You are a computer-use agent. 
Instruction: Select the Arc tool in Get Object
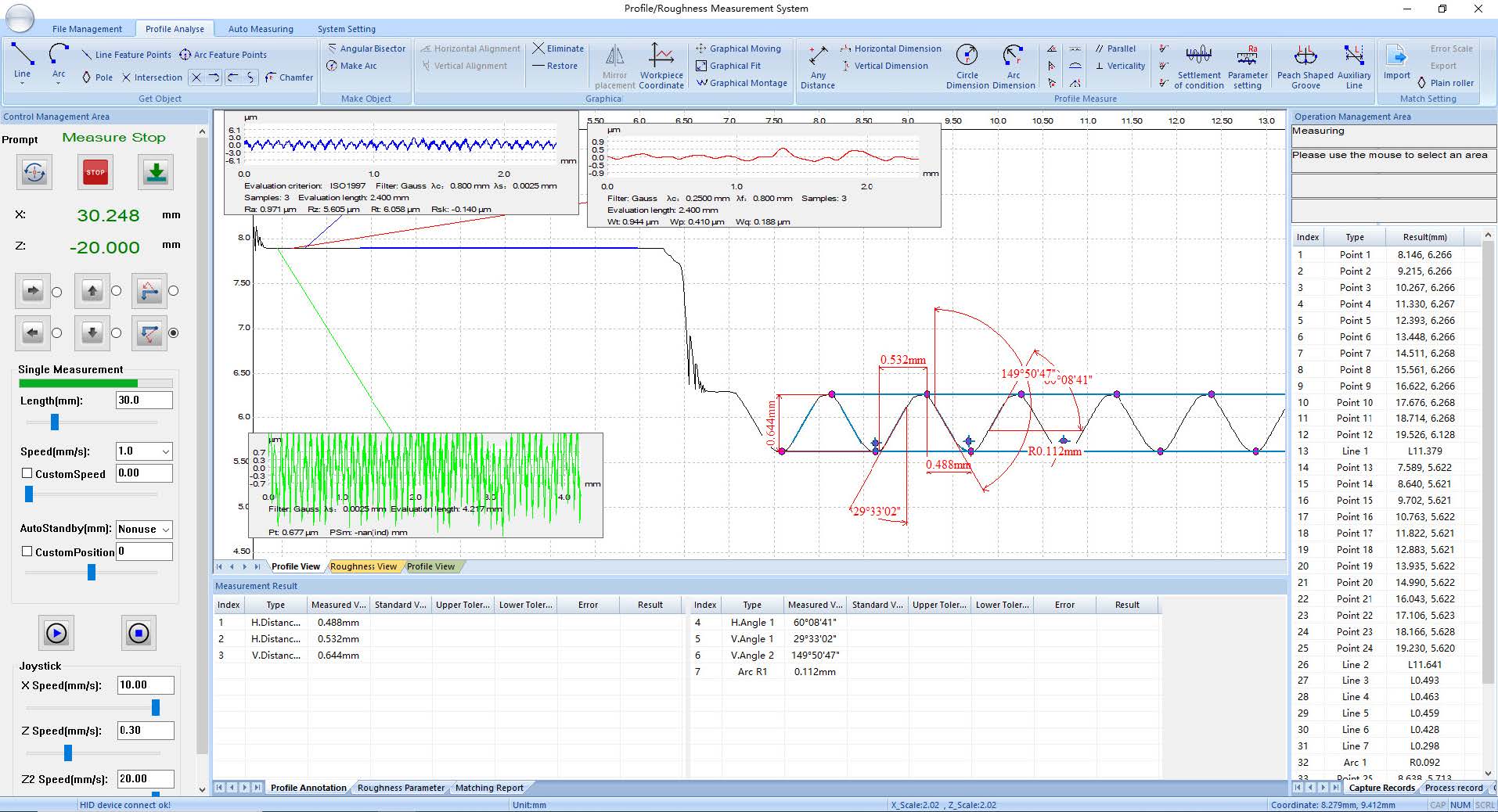(x=59, y=55)
